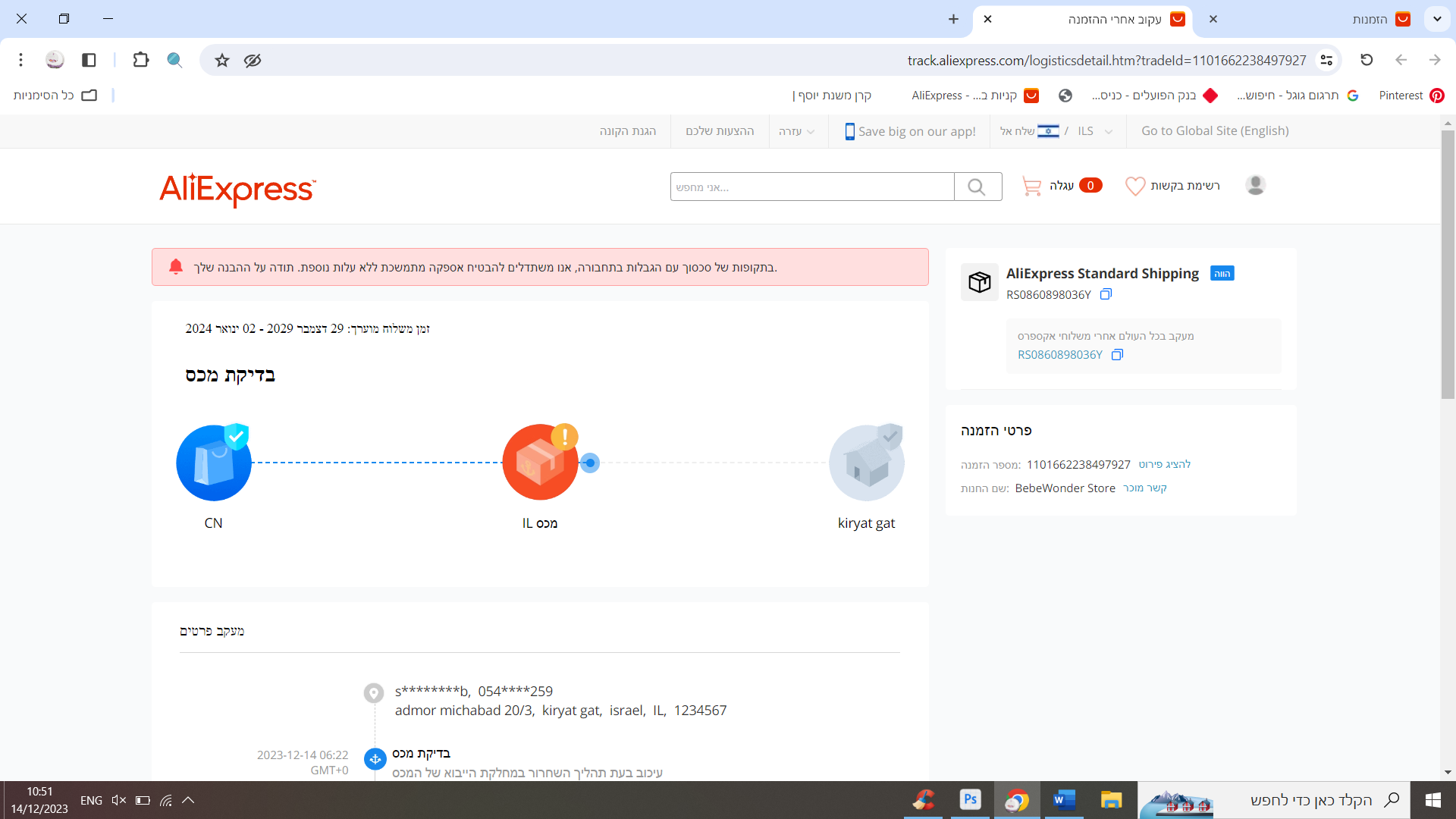Copy tracking number RS0860898036Y under shipping title
This screenshot has height=819, width=1456.
pos(1106,294)
